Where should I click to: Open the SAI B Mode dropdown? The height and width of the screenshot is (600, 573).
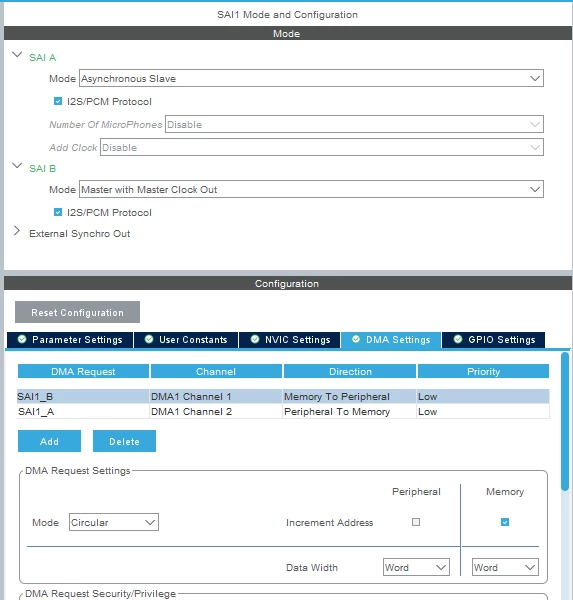(x=311, y=189)
